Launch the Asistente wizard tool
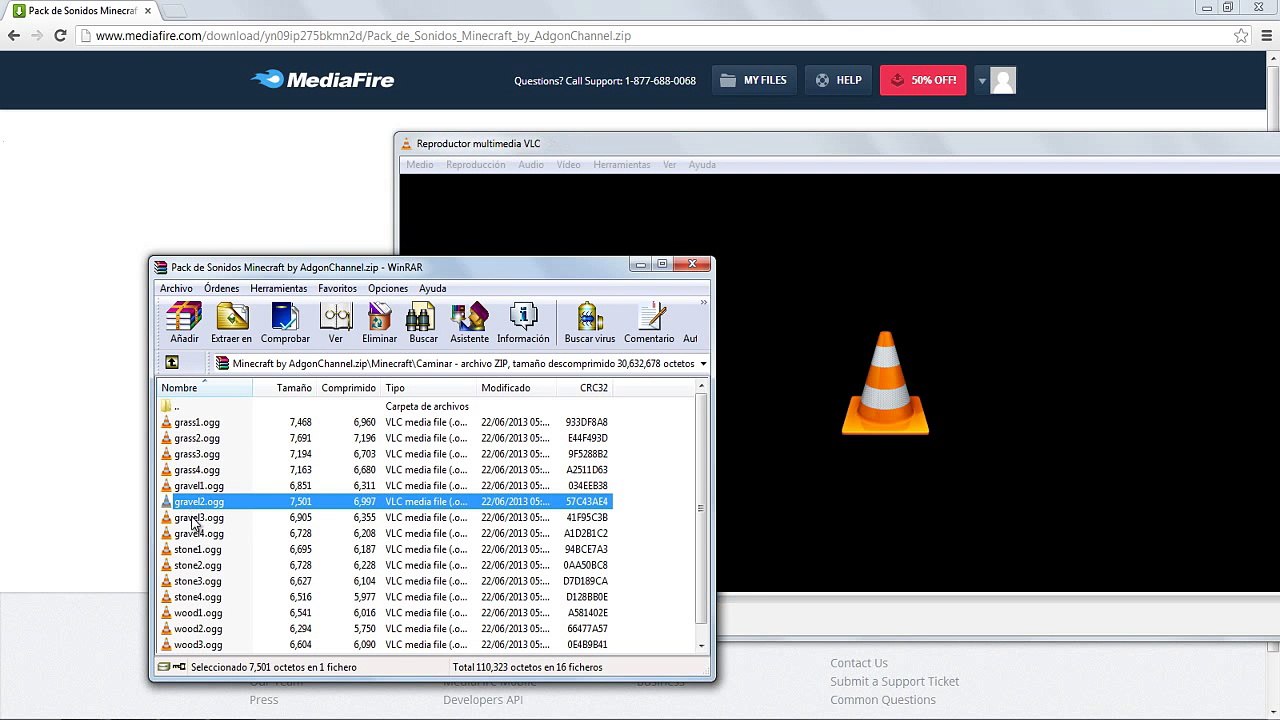The width and height of the screenshot is (1280, 720). [x=469, y=323]
